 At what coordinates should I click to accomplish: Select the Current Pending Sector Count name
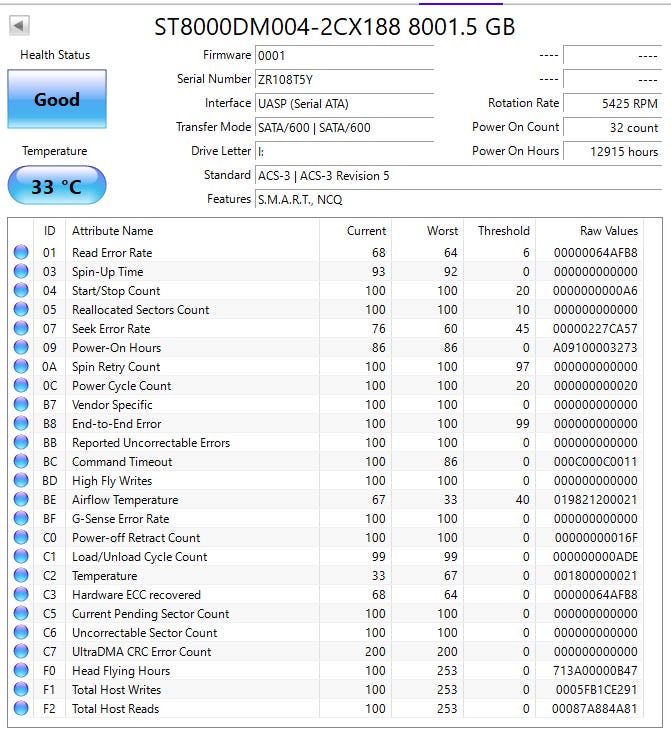(x=150, y=614)
